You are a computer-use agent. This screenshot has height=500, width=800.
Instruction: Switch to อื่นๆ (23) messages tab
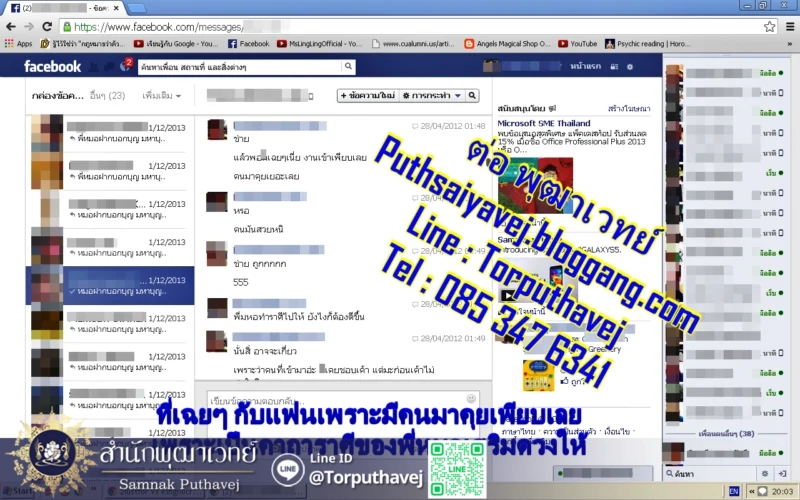pos(107,95)
